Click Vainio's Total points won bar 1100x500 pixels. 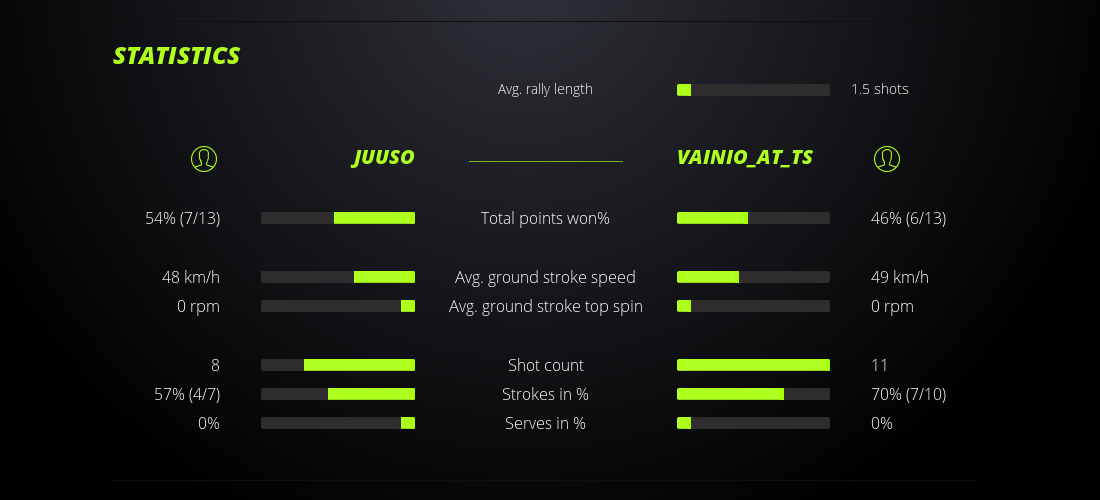click(x=753, y=218)
